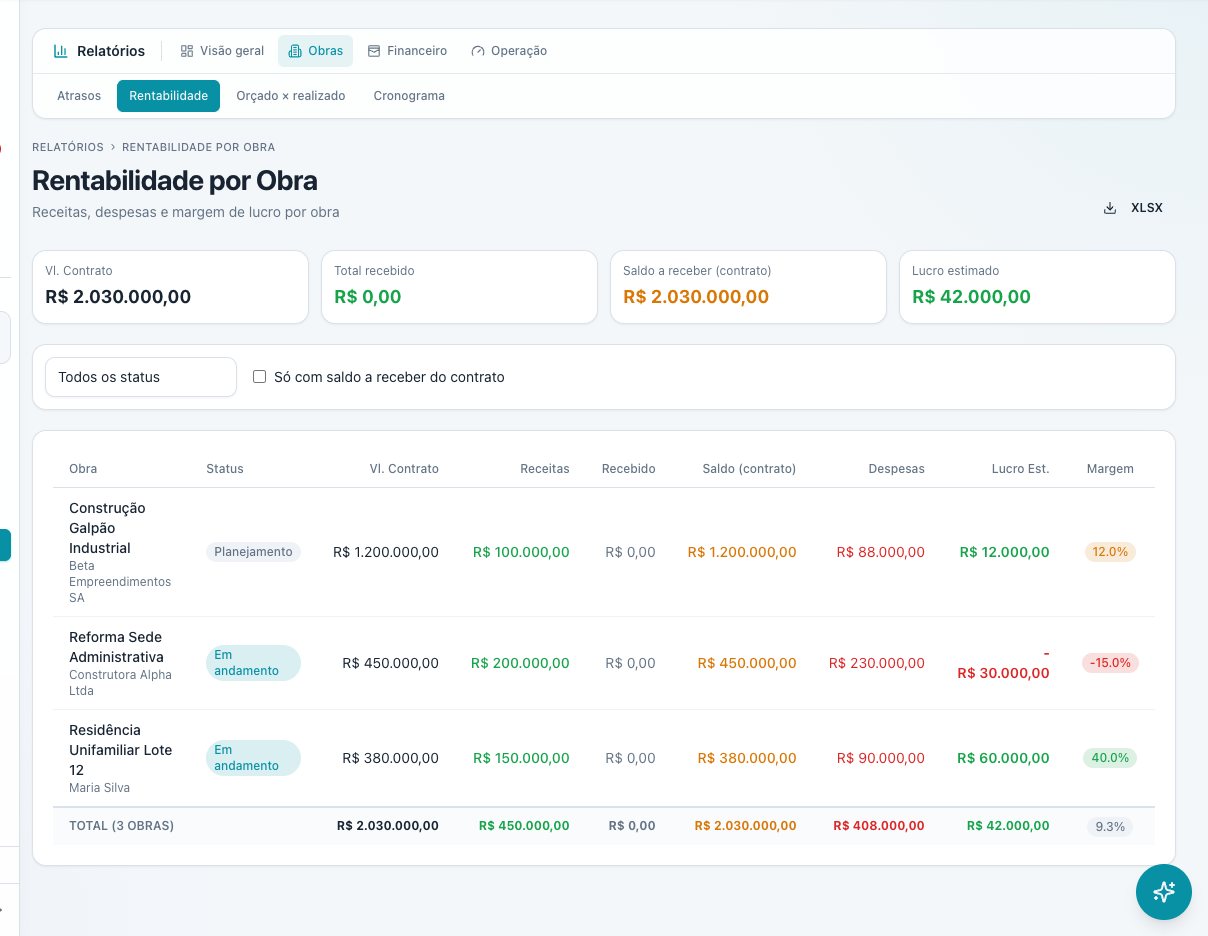Click the Lucro Est. column header
Viewport: 1208px width, 936px height.
click(x=1021, y=469)
